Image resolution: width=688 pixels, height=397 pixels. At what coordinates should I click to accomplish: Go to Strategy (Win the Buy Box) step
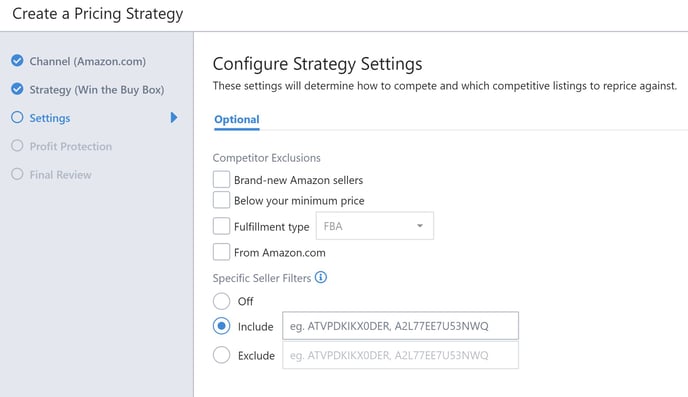click(97, 89)
